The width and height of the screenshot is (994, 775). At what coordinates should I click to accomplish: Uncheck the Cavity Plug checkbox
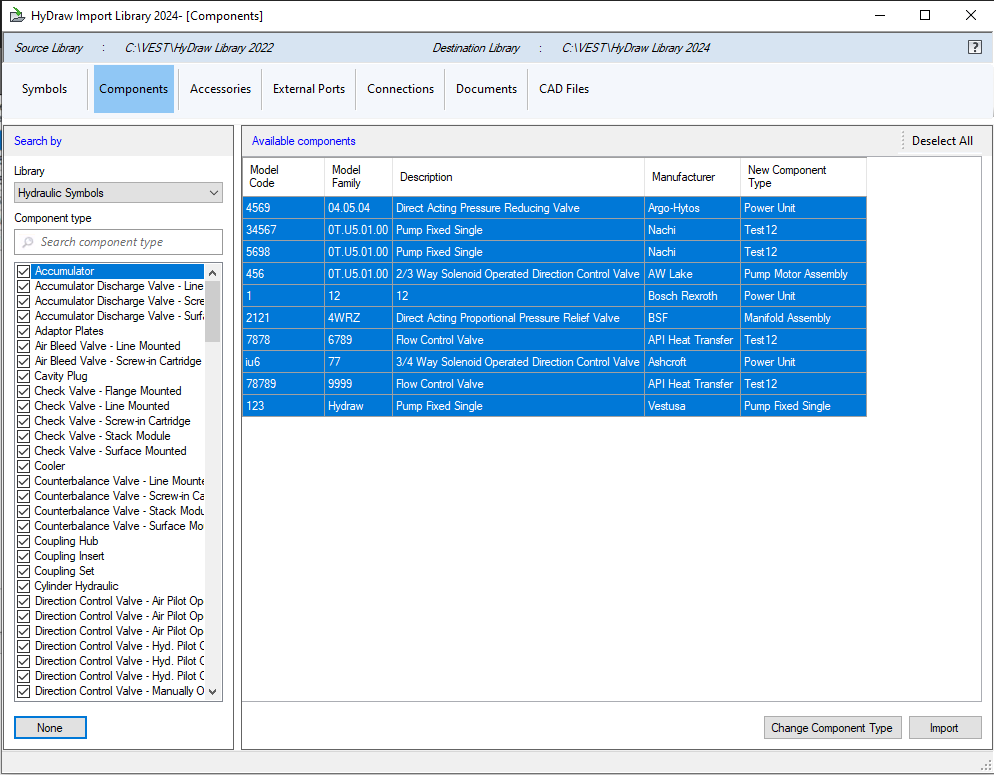pyautogui.click(x=22, y=375)
